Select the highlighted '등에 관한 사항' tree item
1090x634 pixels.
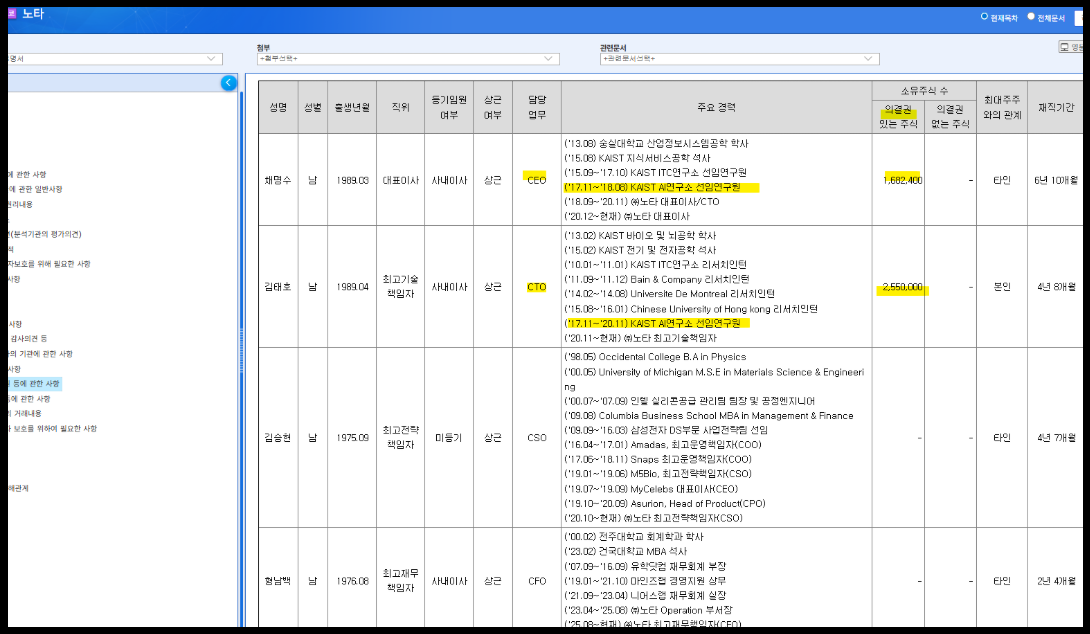coord(35,384)
